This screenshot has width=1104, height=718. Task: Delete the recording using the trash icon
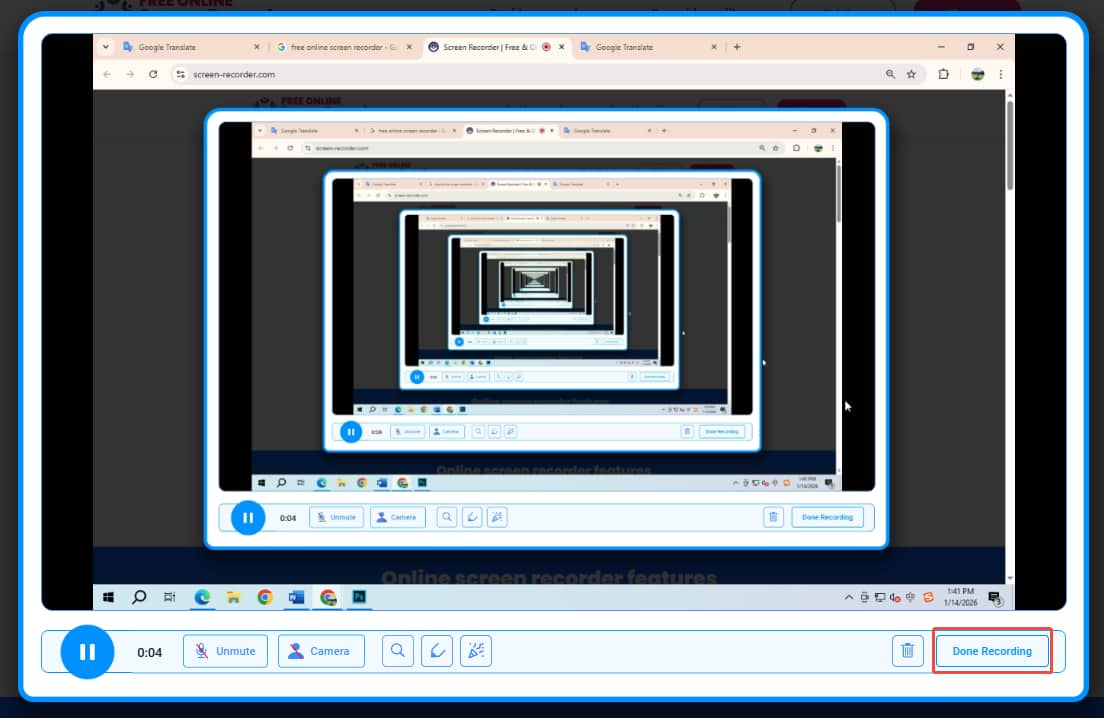tap(908, 651)
